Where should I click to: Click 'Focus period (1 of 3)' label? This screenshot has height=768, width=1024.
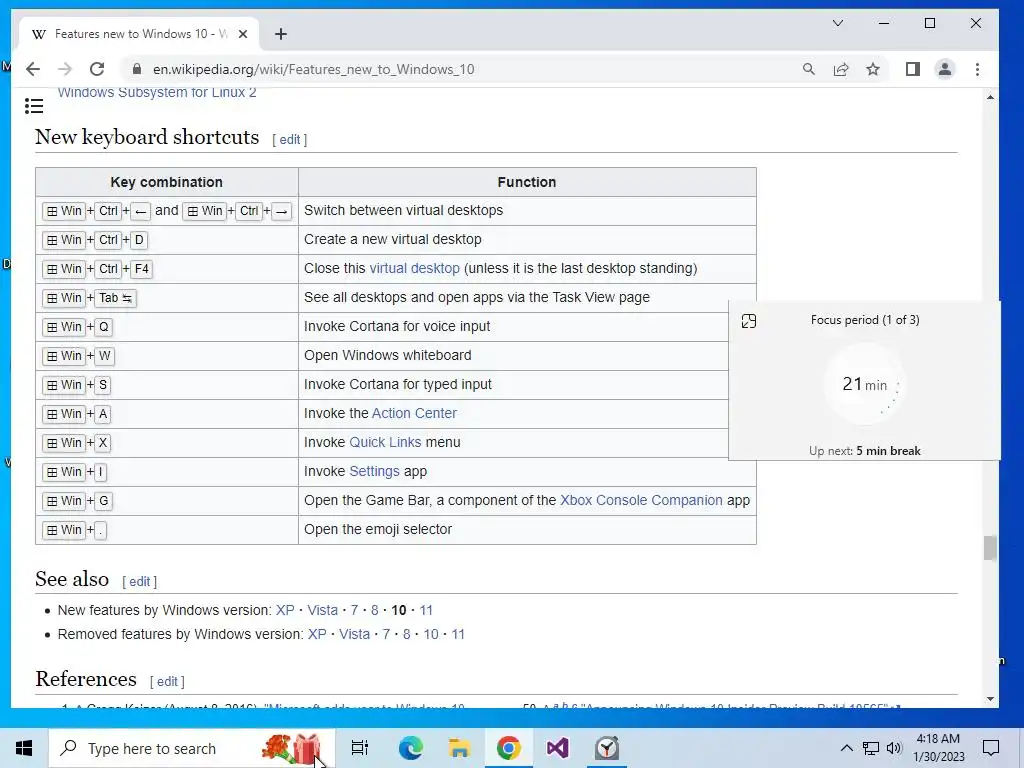click(x=865, y=320)
